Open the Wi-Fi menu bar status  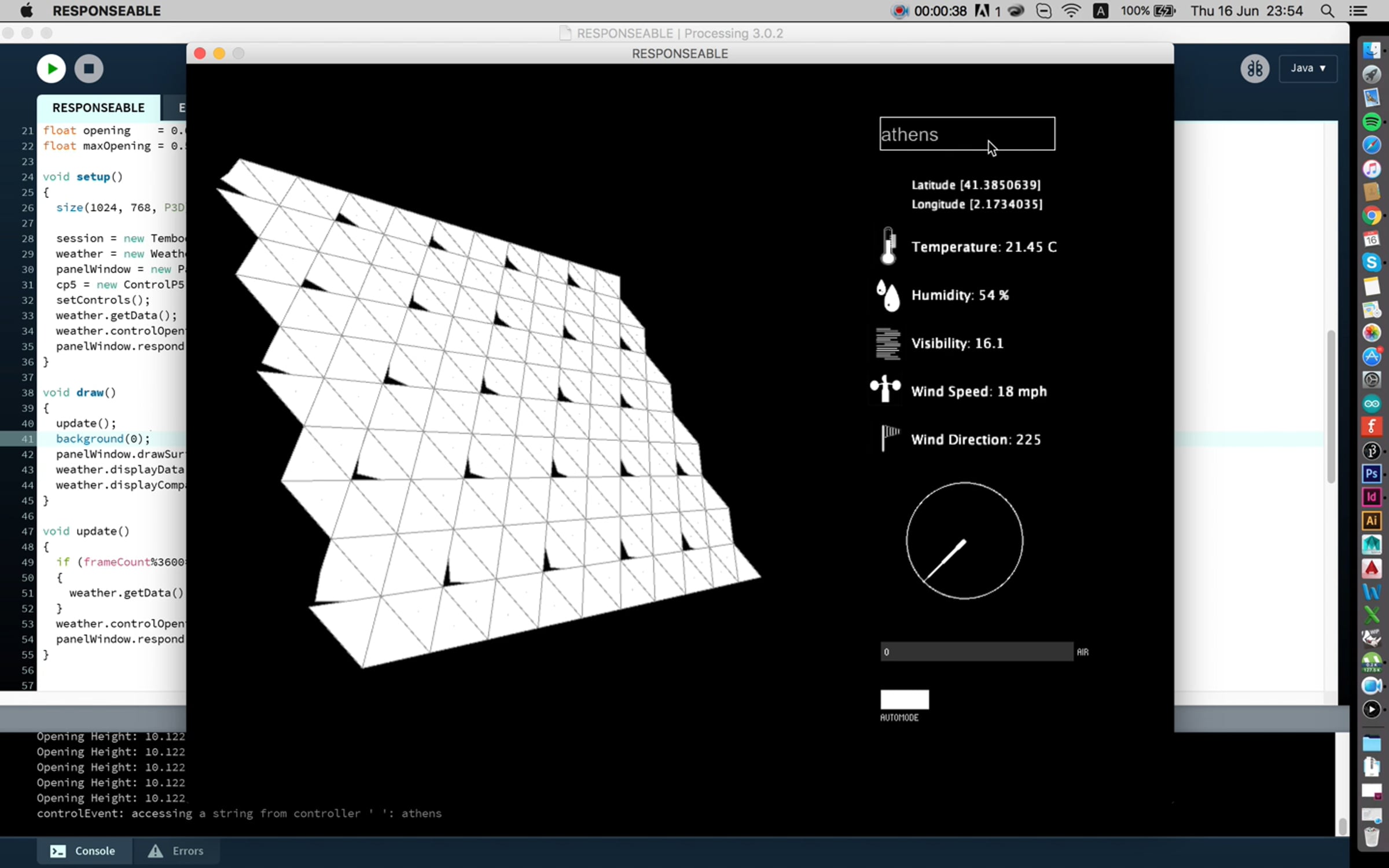point(1071,11)
